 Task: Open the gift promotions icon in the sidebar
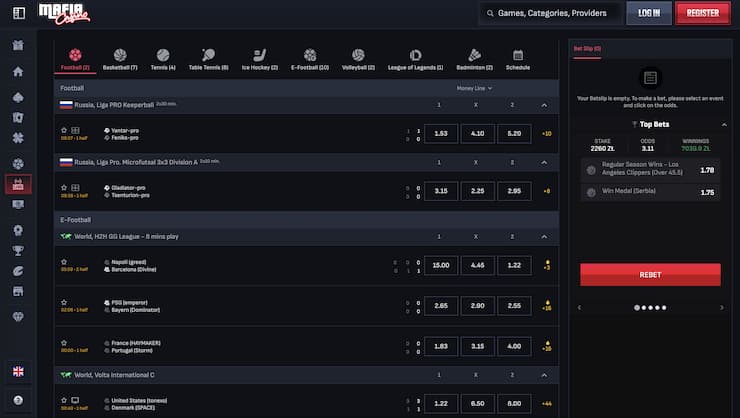point(18,45)
